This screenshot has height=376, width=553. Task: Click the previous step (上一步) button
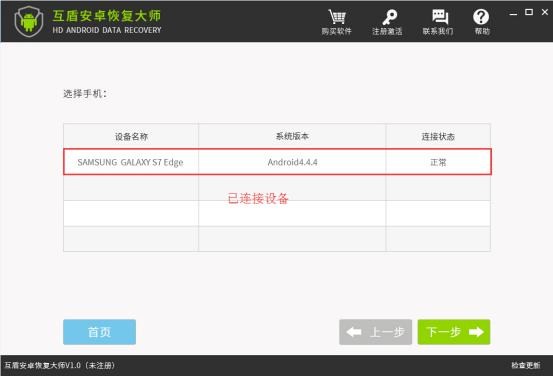375,332
